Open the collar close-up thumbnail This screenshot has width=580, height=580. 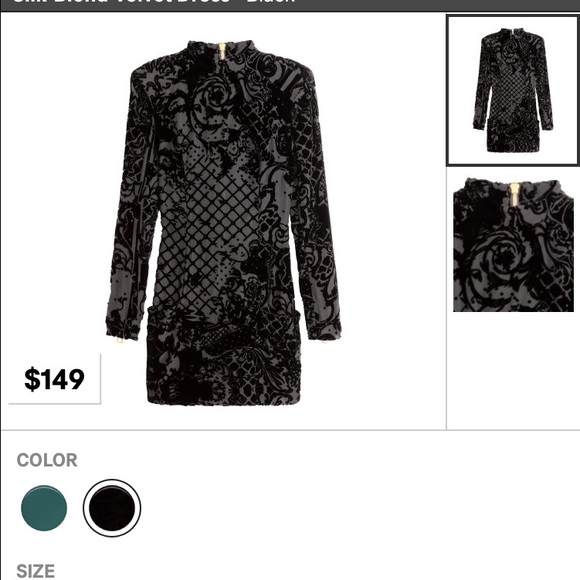click(x=513, y=245)
